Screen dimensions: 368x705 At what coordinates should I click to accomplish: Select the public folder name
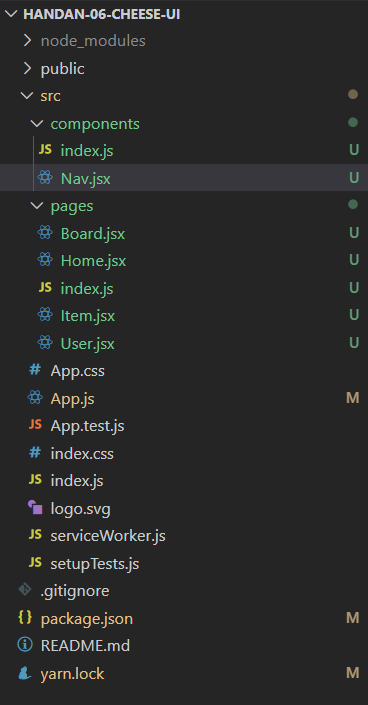(63, 69)
